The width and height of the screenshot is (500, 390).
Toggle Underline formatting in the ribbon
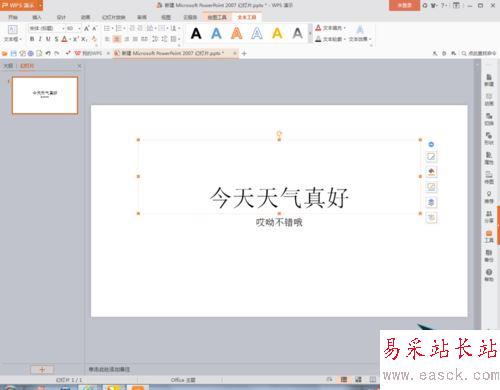click(48, 39)
